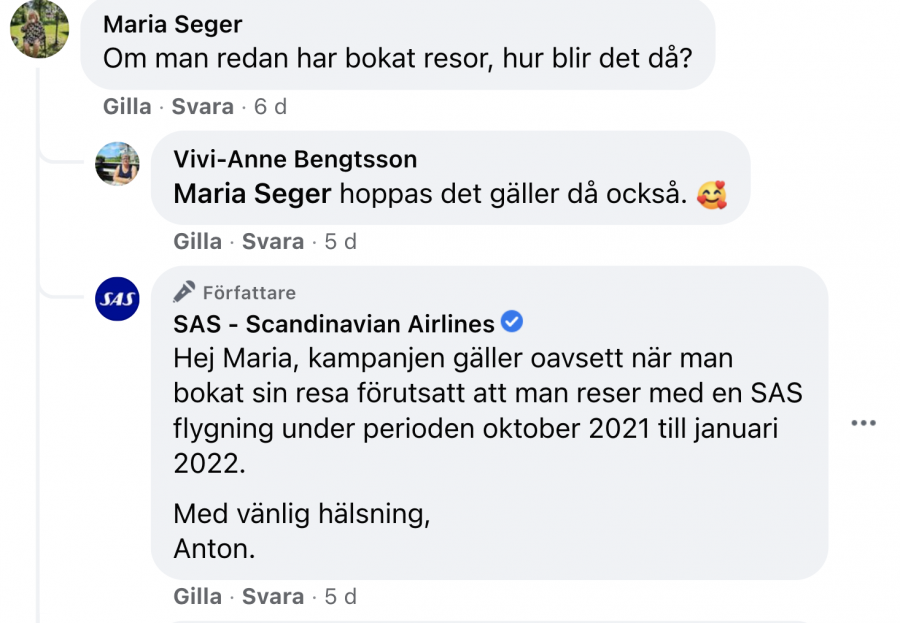Open Maria Seger's profile picture
The height and width of the screenshot is (623, 900).
(39, 27)
